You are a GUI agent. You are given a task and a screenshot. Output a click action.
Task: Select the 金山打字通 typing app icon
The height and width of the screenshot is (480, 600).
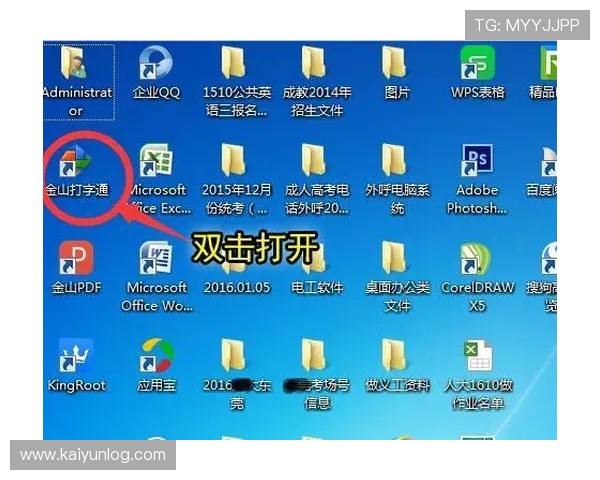tap(75, 160)
